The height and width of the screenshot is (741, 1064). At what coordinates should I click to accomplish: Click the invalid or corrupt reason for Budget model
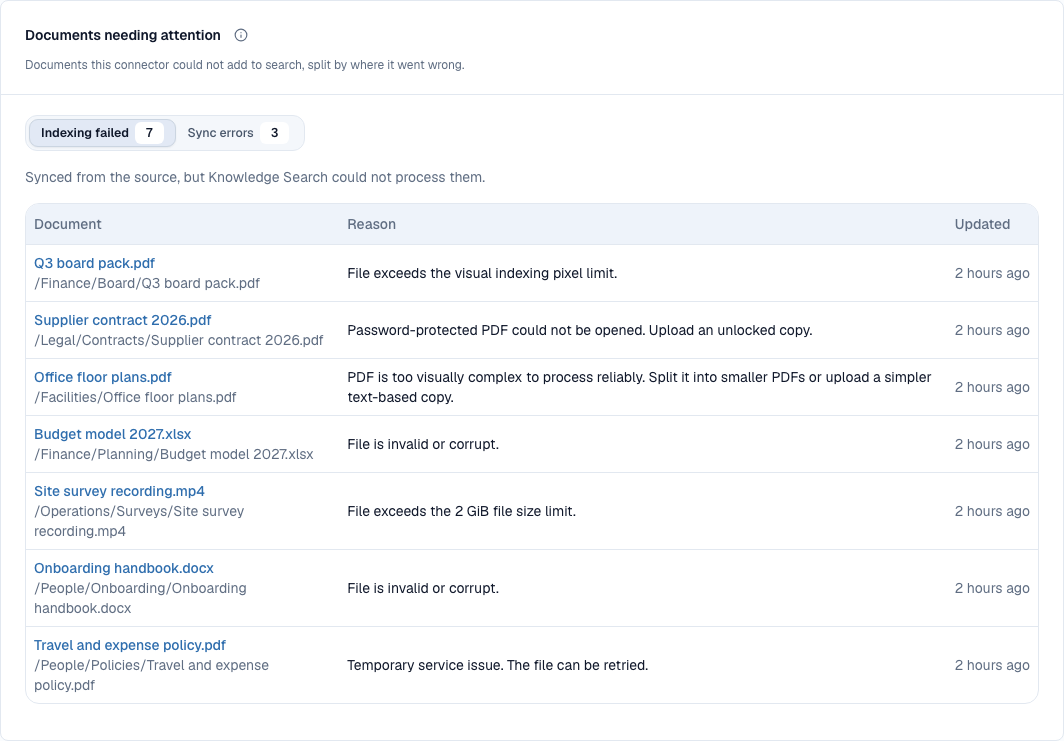point(423,444)
